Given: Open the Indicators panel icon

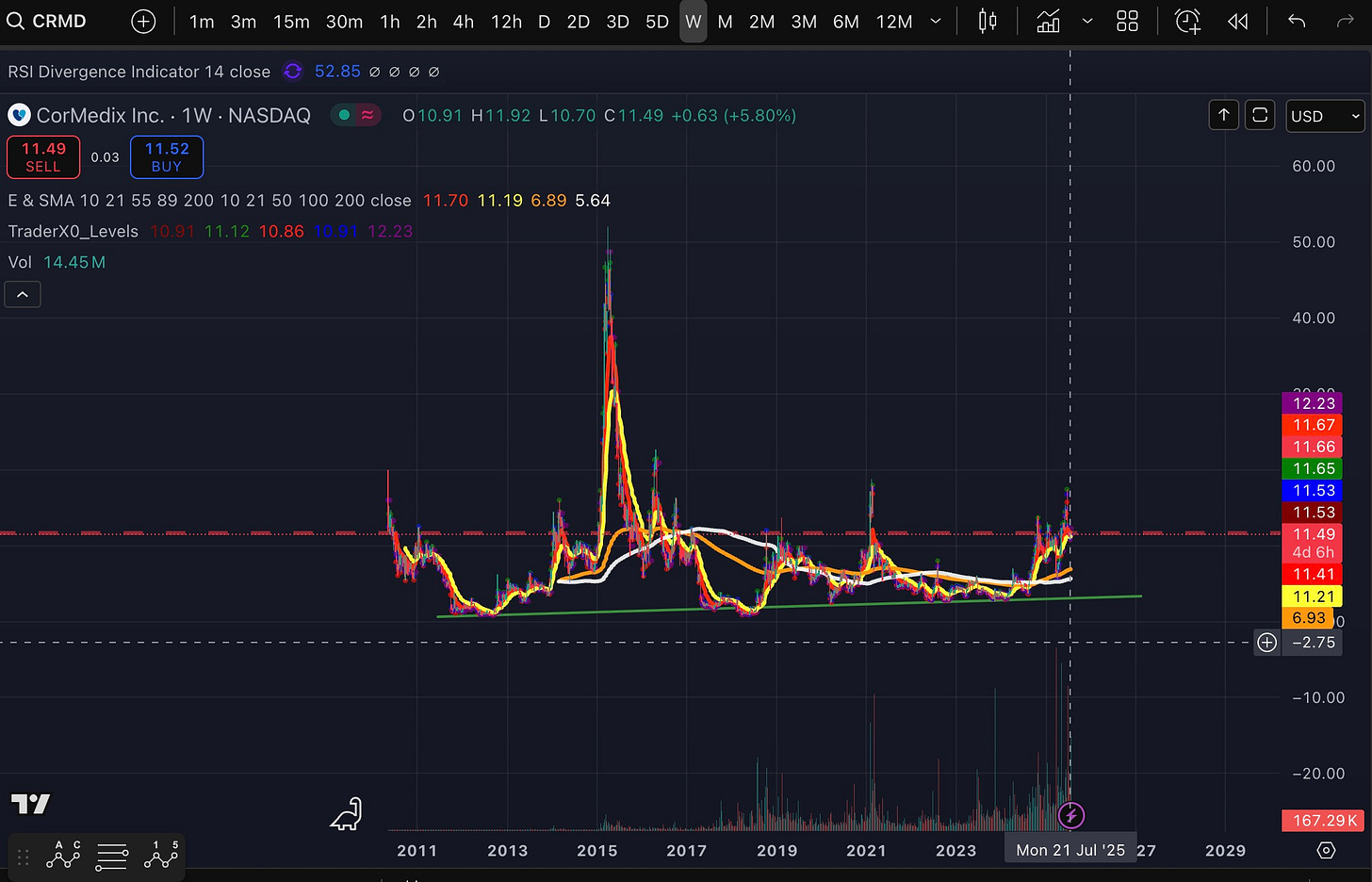Looking at the screenshot, I should (1048, 21).
